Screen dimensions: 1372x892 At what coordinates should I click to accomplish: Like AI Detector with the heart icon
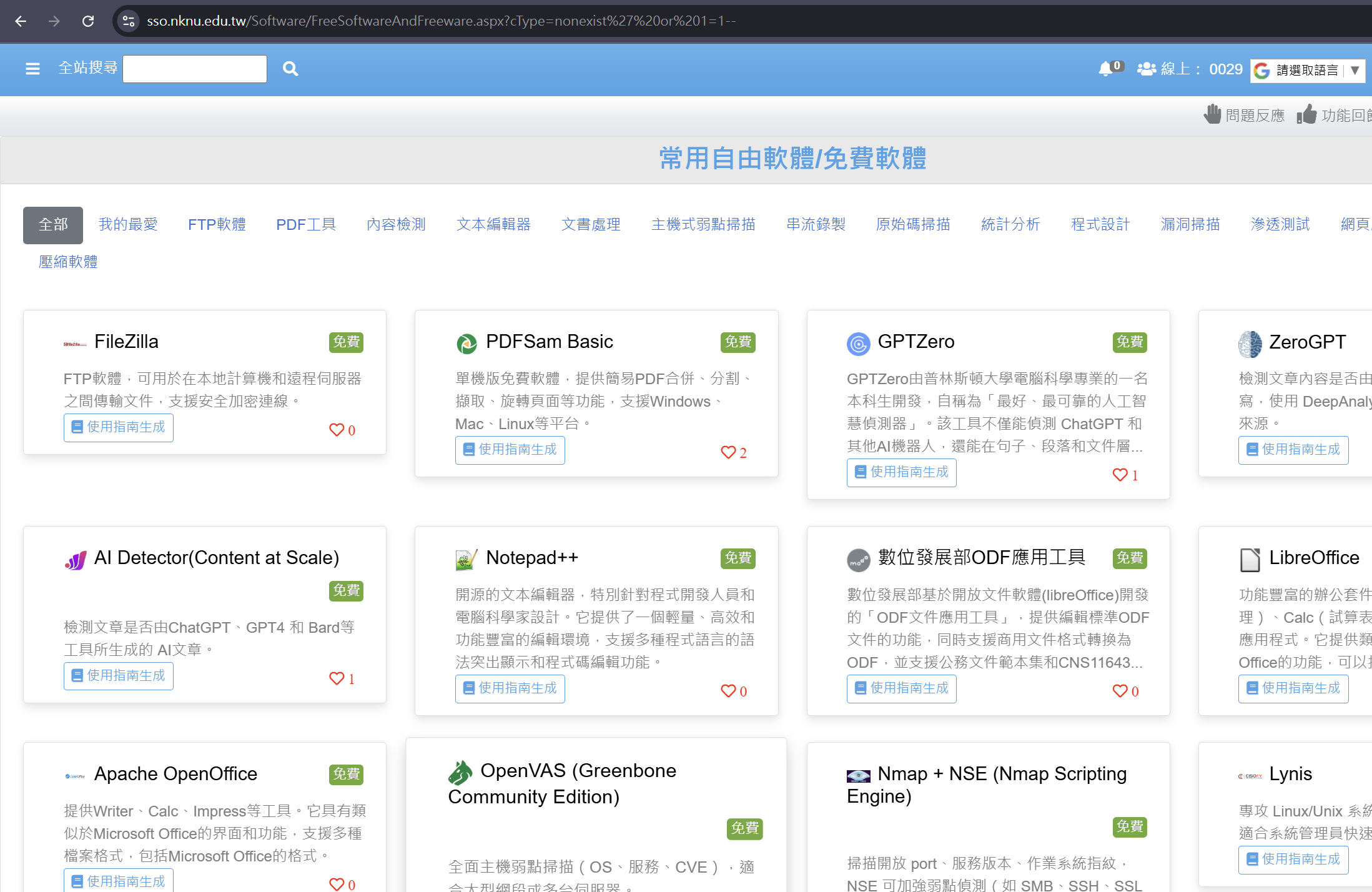337,678
